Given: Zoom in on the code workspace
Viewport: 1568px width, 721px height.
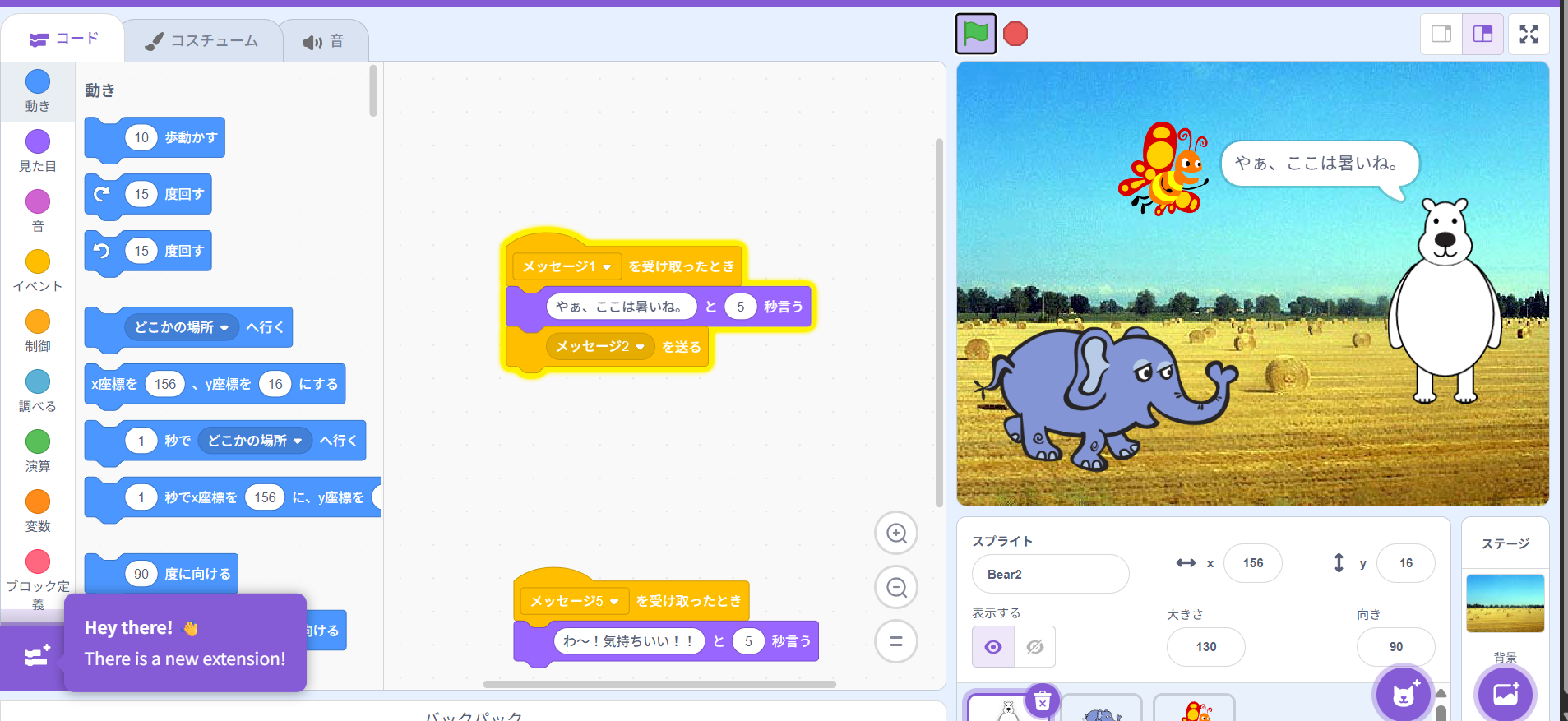Looking at the screenshot, I should click(896, 534).
